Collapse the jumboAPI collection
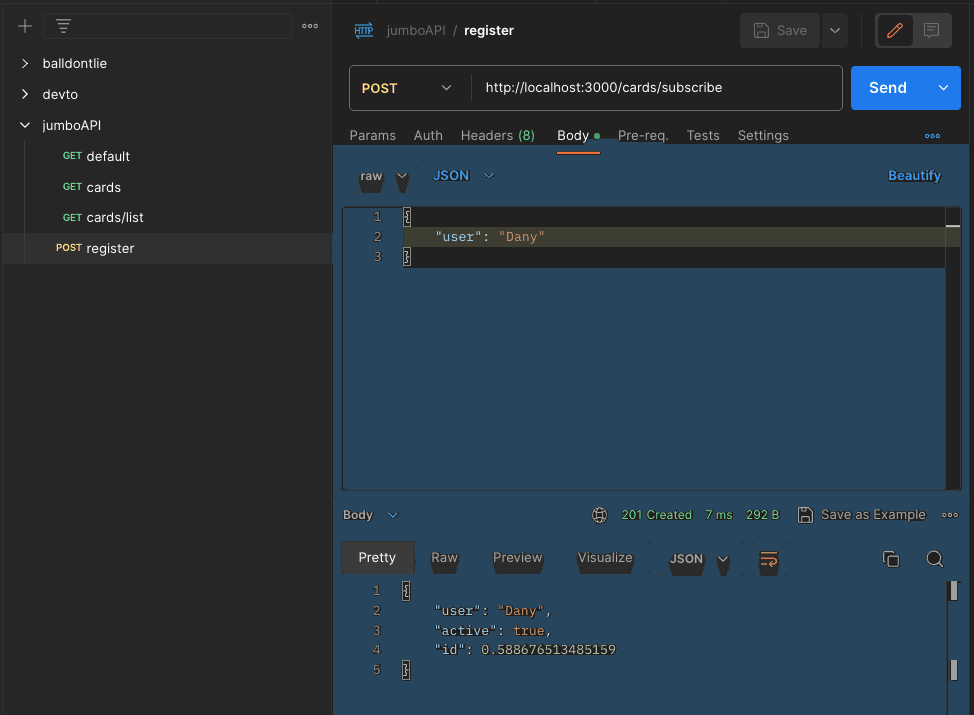The width and height of the screenshot is (974, 715). (x=25, y=125)
